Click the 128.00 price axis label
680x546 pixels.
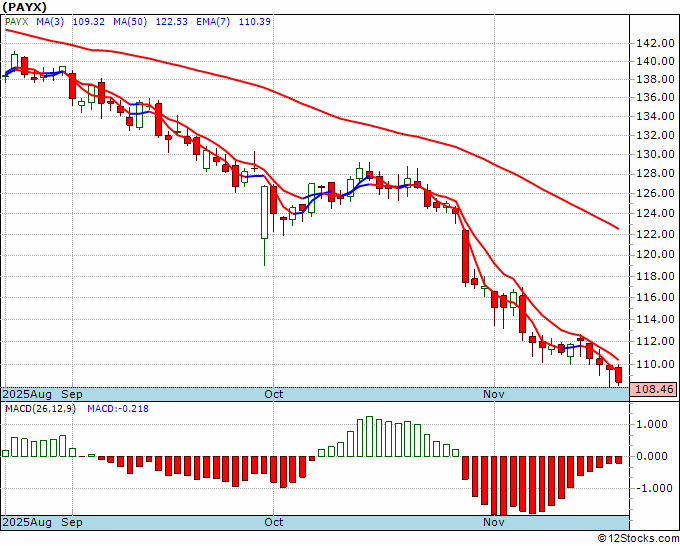(x=655, y=174)
